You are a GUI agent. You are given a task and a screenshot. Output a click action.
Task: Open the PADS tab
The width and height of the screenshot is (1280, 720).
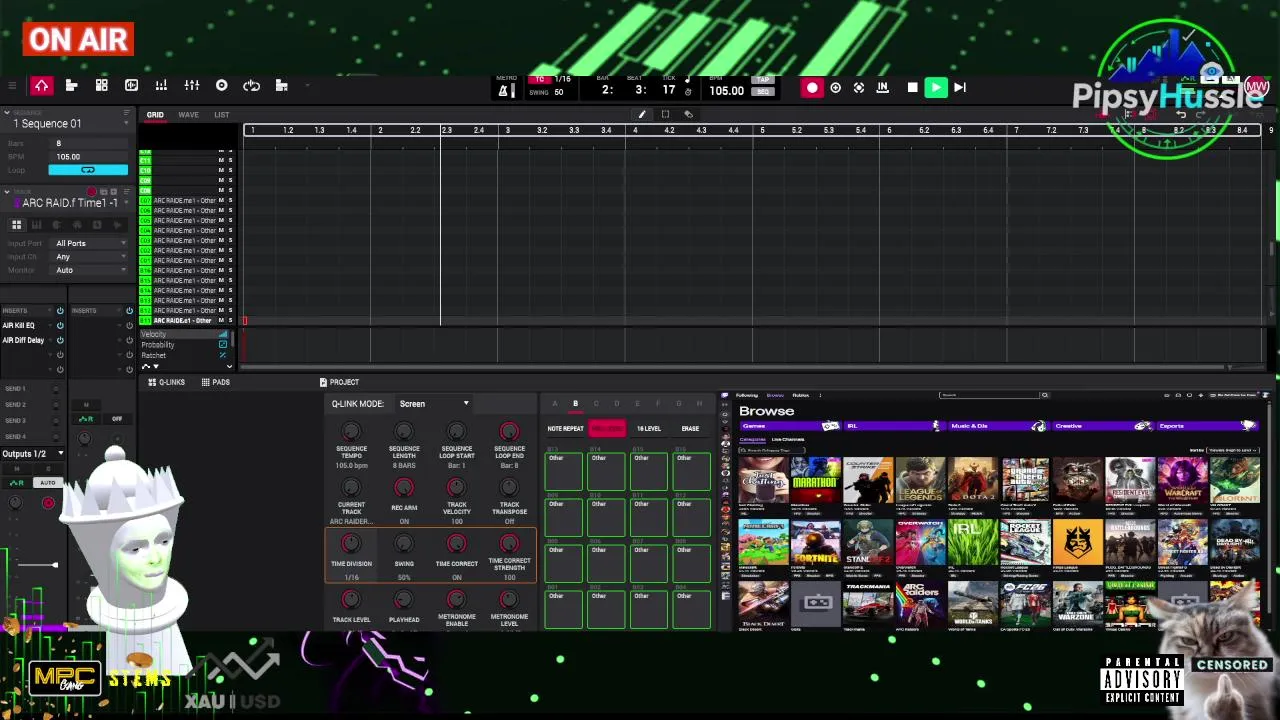(215, 382)
